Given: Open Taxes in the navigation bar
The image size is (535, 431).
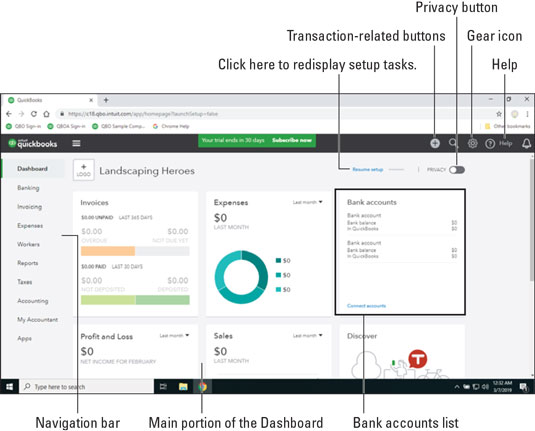Looking at the screenshot, I should coord(25,282).
